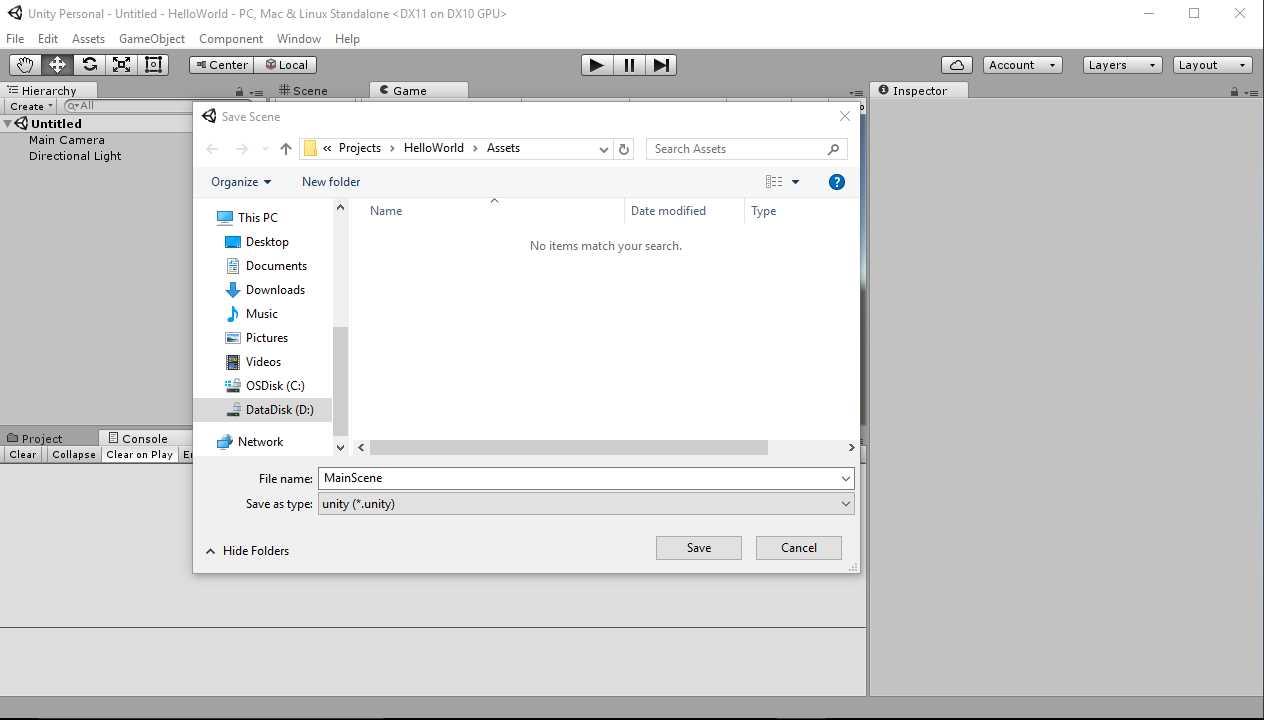Open the Assets menu

tap(88, 39)
